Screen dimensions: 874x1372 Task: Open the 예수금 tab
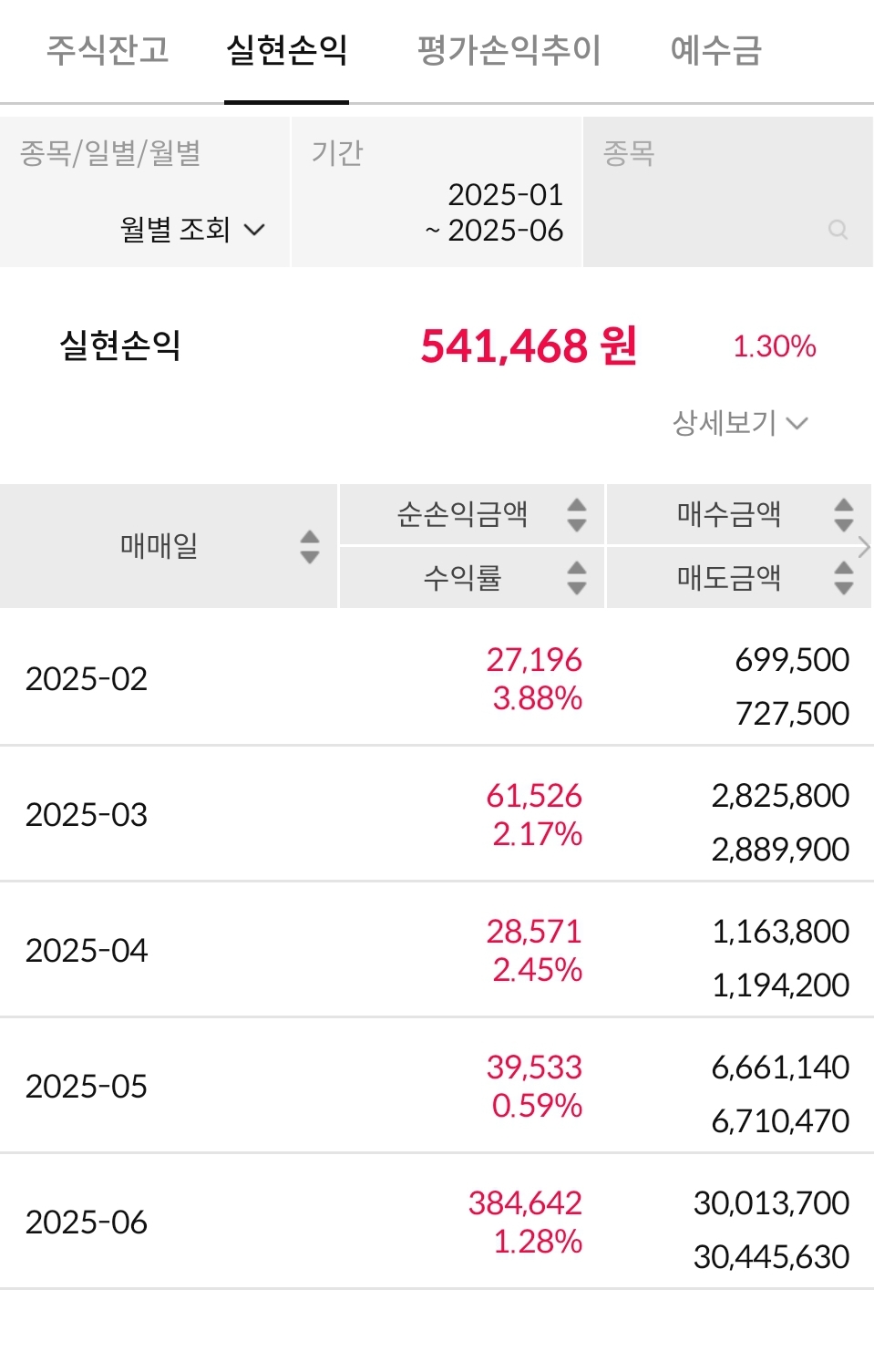tap(715, 50)
